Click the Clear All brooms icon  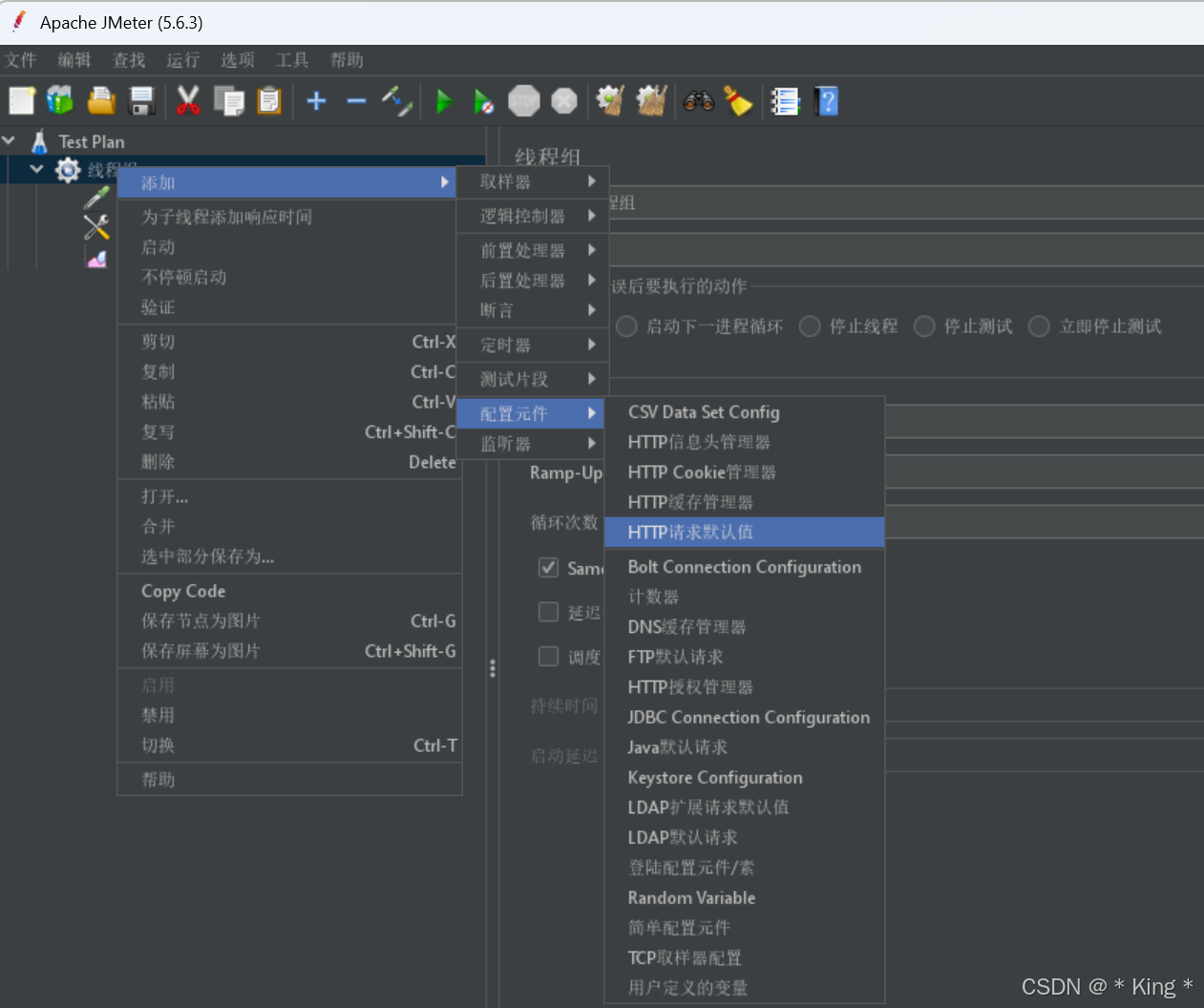coord(651,100)
